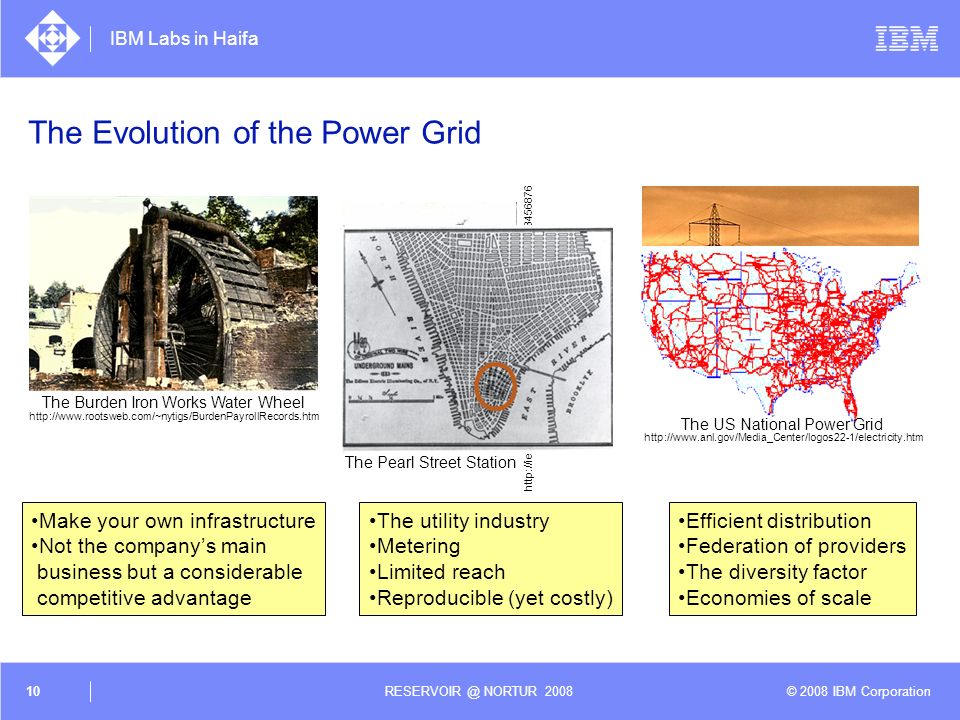Viewport: 960px width, 720px height.
Task: Select the bullet 'Reproducible (yet costly)'
Action: click(x=491, y=598)
